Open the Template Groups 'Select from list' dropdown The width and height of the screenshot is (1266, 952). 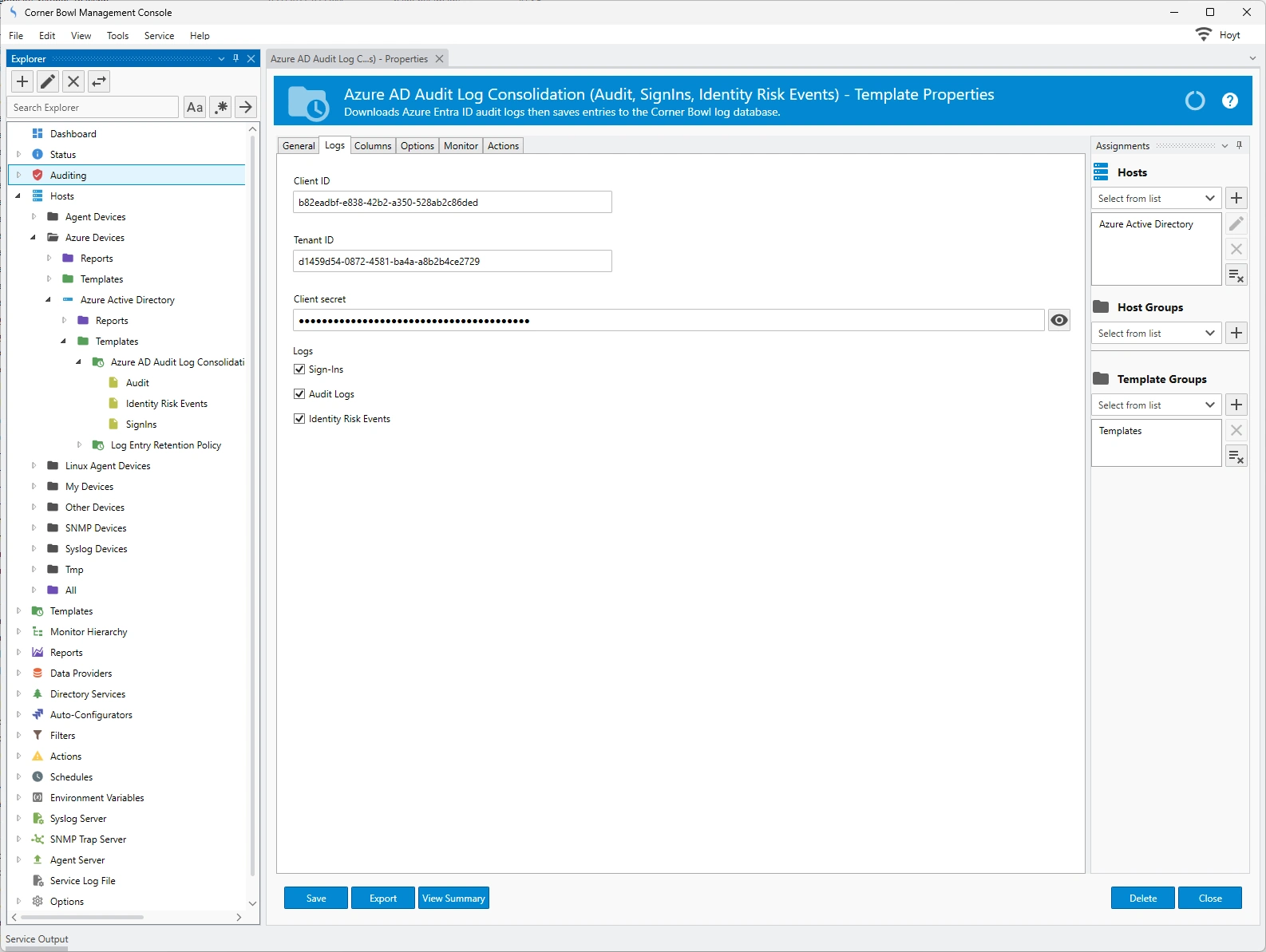(x=1155, y=405)
